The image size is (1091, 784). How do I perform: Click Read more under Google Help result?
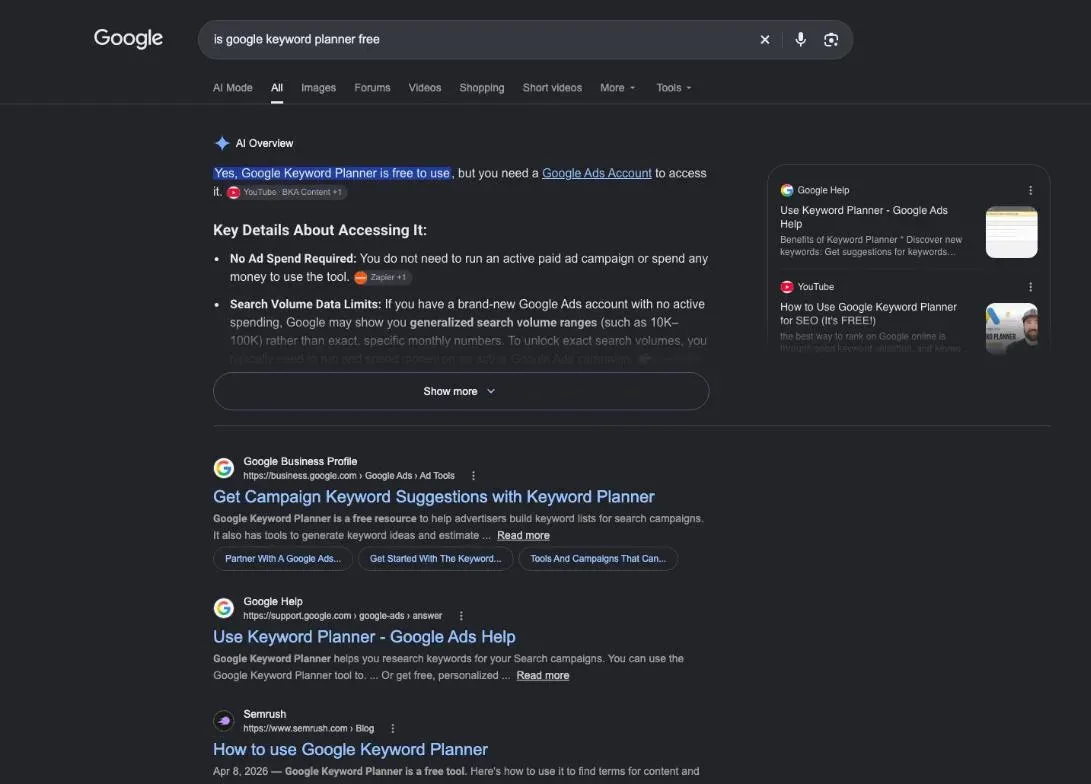(x=543, y=675)
